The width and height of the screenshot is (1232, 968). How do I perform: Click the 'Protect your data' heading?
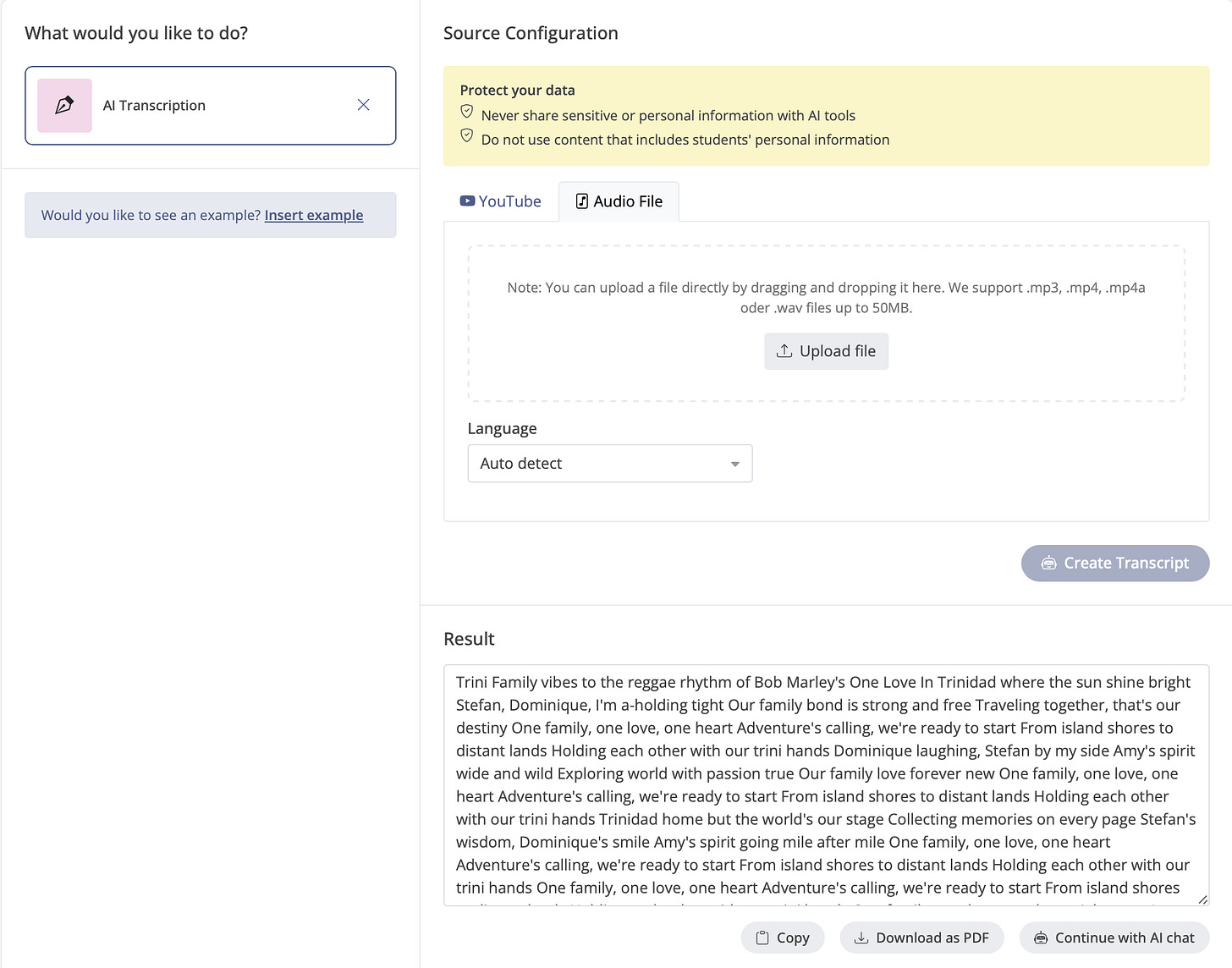[x=517, y=90]
